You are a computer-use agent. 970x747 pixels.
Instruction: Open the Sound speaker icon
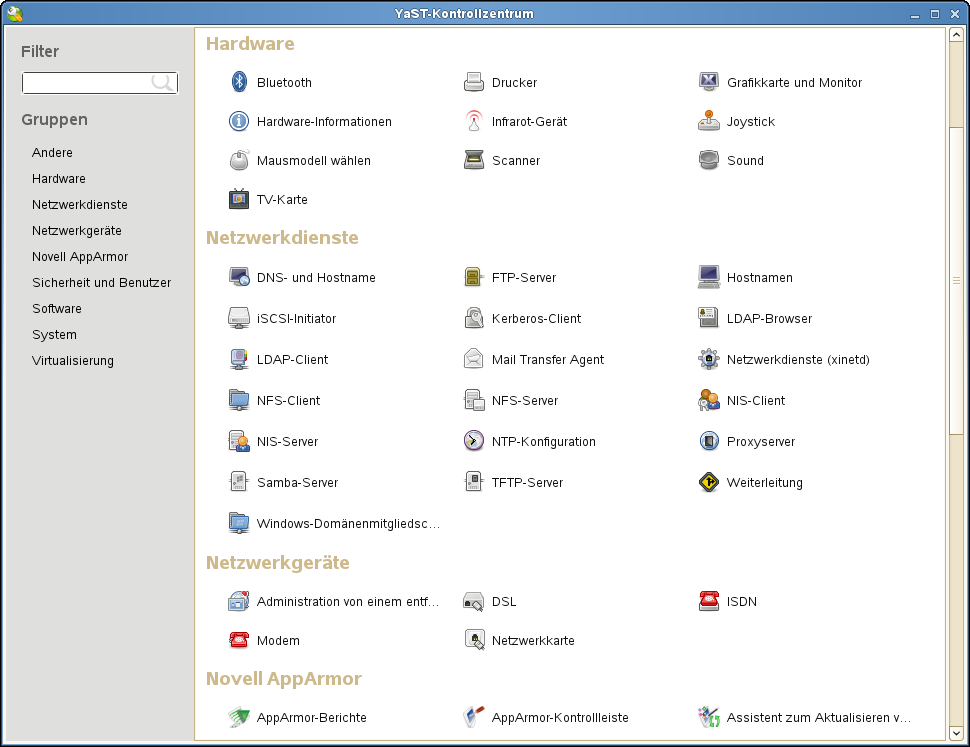click(709, 160)
